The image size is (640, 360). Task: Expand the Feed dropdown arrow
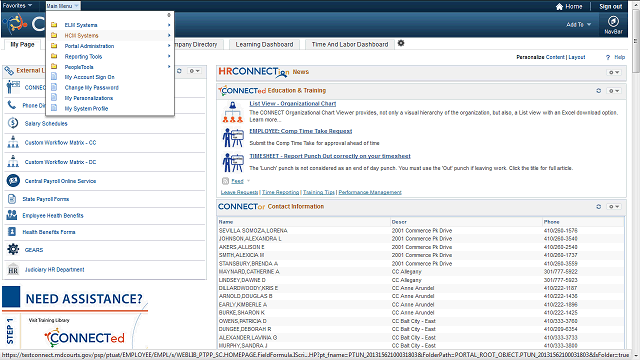248,181
